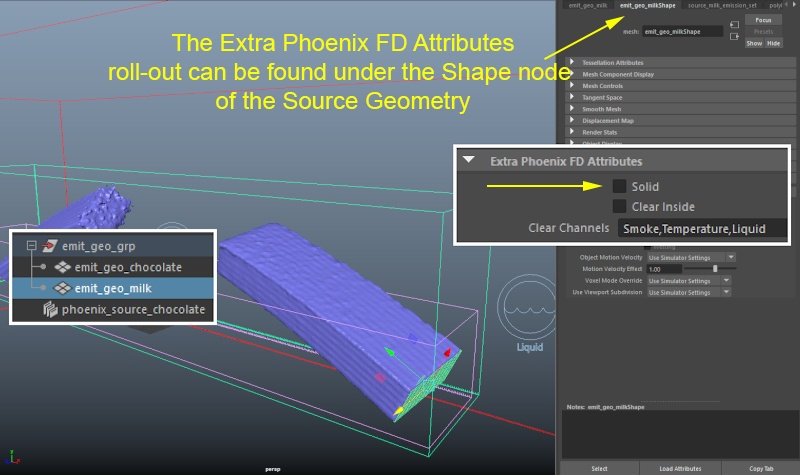Expand the Tessellation Attributes section
This screenshot has height=475, width=800.
(x=572, y=62)
